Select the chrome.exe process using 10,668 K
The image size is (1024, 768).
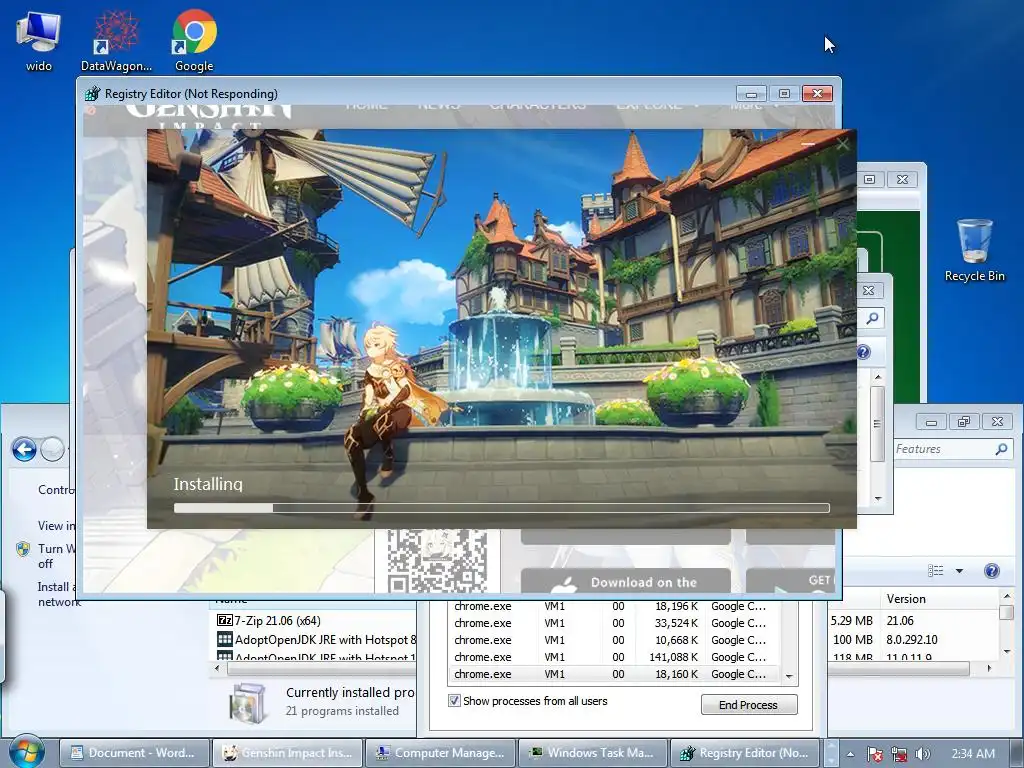tap(615, 640)
